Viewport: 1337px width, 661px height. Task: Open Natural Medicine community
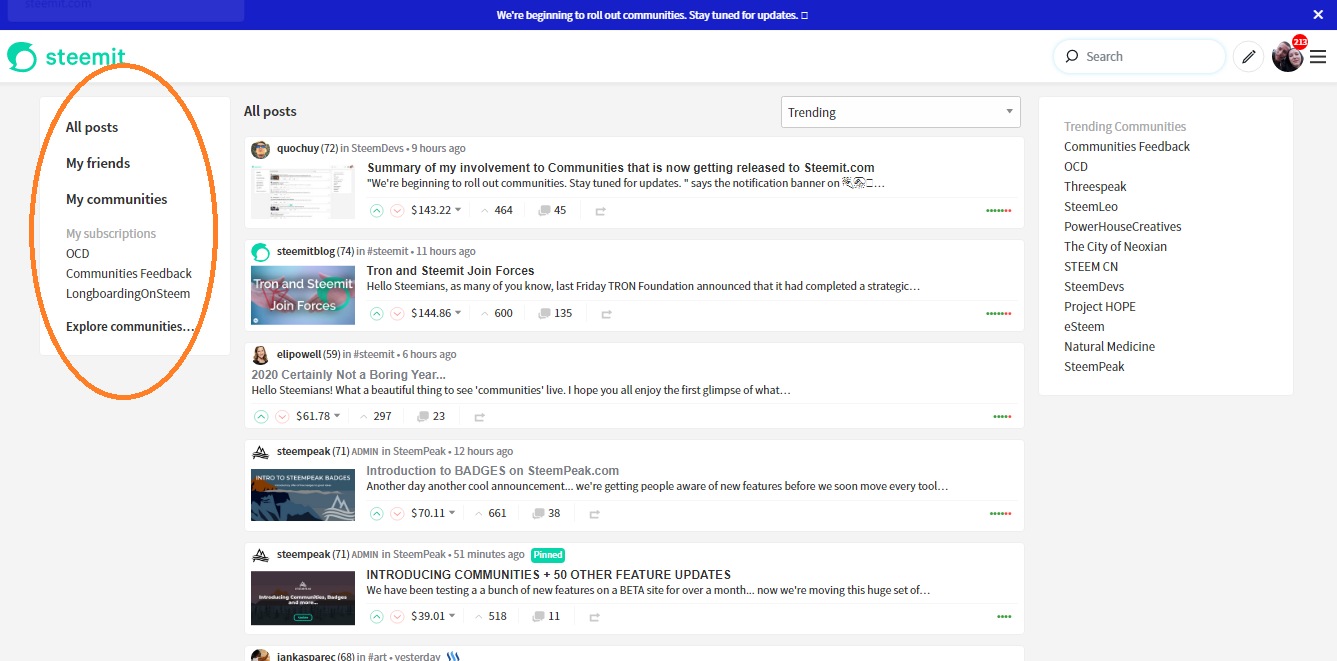1109,346
